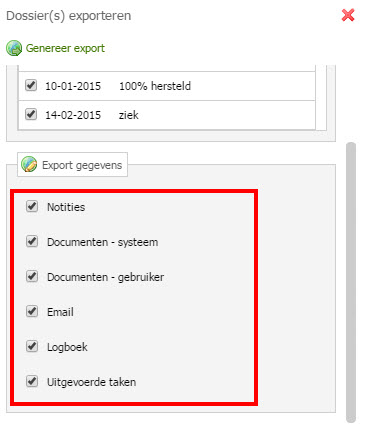Disable the Uitgevoerde taken checkbox
This screenshot has width=365, height=431.
point(32,381)
